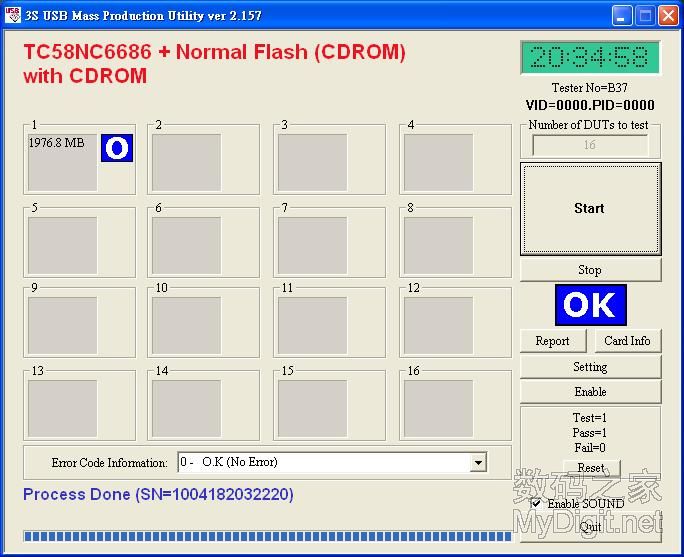The image size is (684, 557).
Task: Click the 'VID=0000.PID=0000' text
Action: coord(590,105)
